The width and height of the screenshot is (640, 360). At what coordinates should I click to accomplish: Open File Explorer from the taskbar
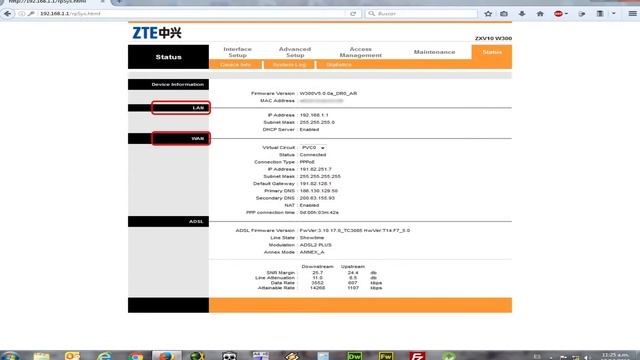point(41,356)
